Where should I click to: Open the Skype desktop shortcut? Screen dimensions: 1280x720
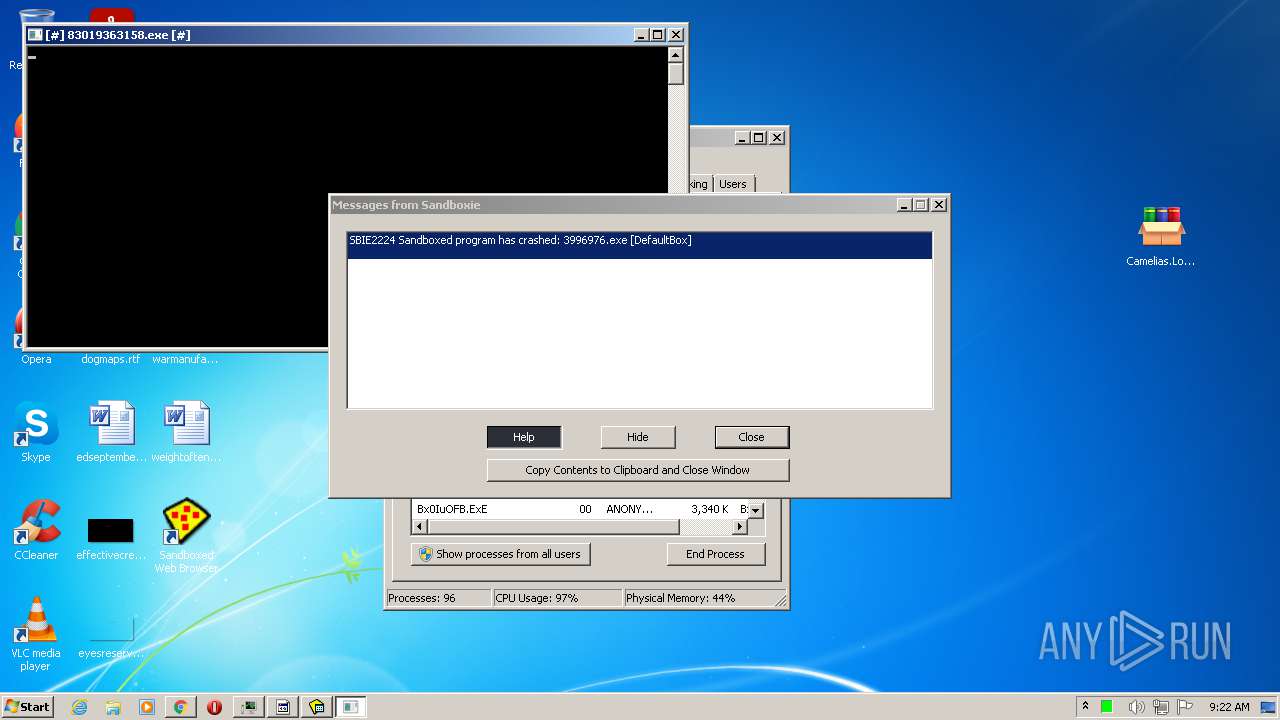coord(36,432)
